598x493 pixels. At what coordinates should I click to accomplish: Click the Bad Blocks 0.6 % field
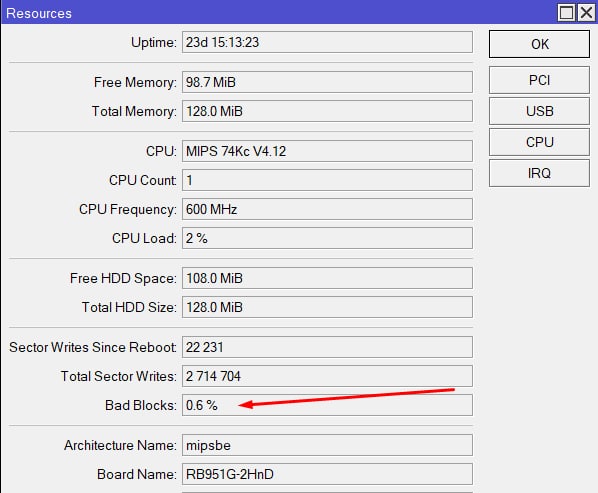[x=327, y=405]
